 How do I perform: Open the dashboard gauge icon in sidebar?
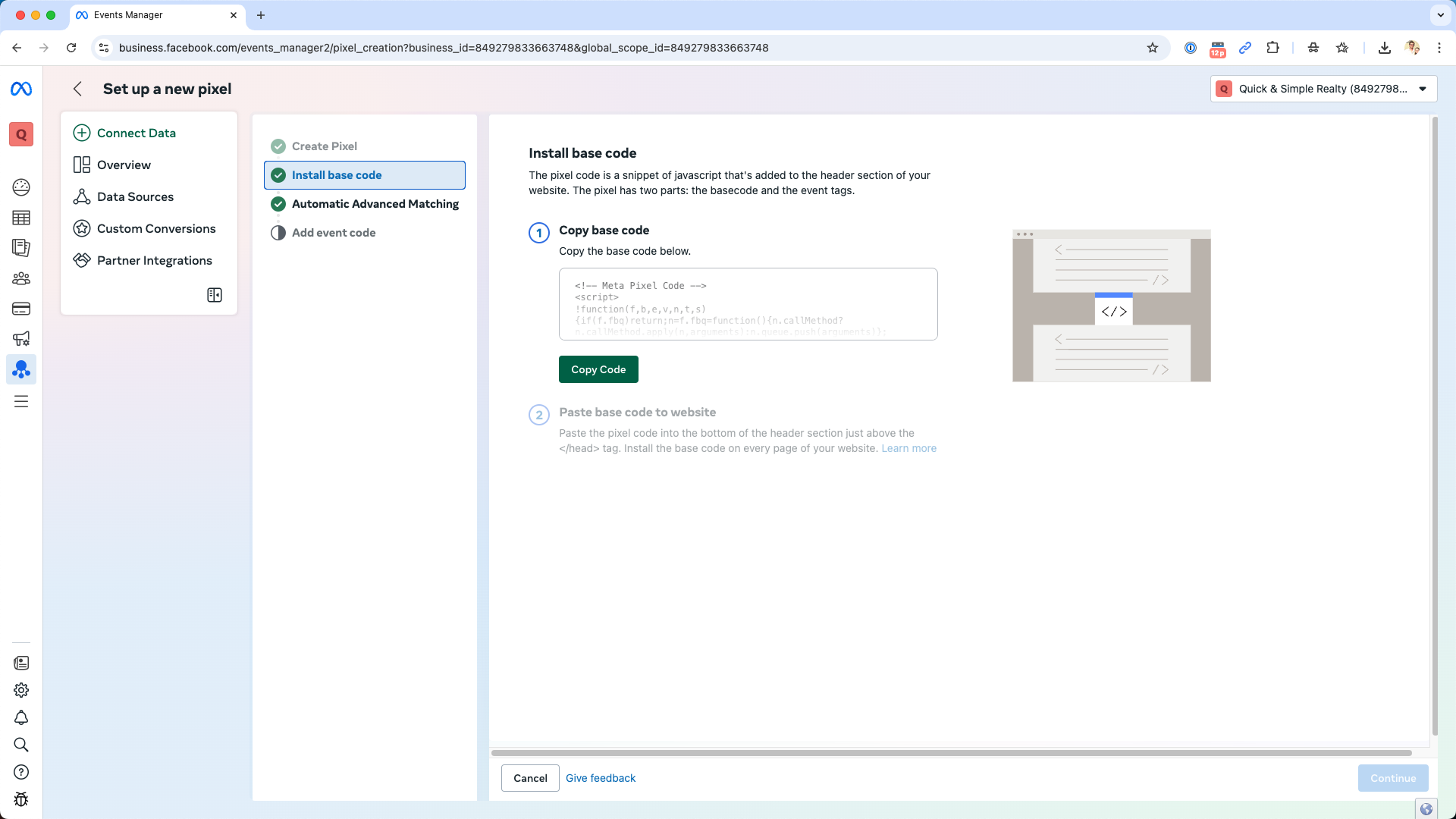click(x=21, y=187)
